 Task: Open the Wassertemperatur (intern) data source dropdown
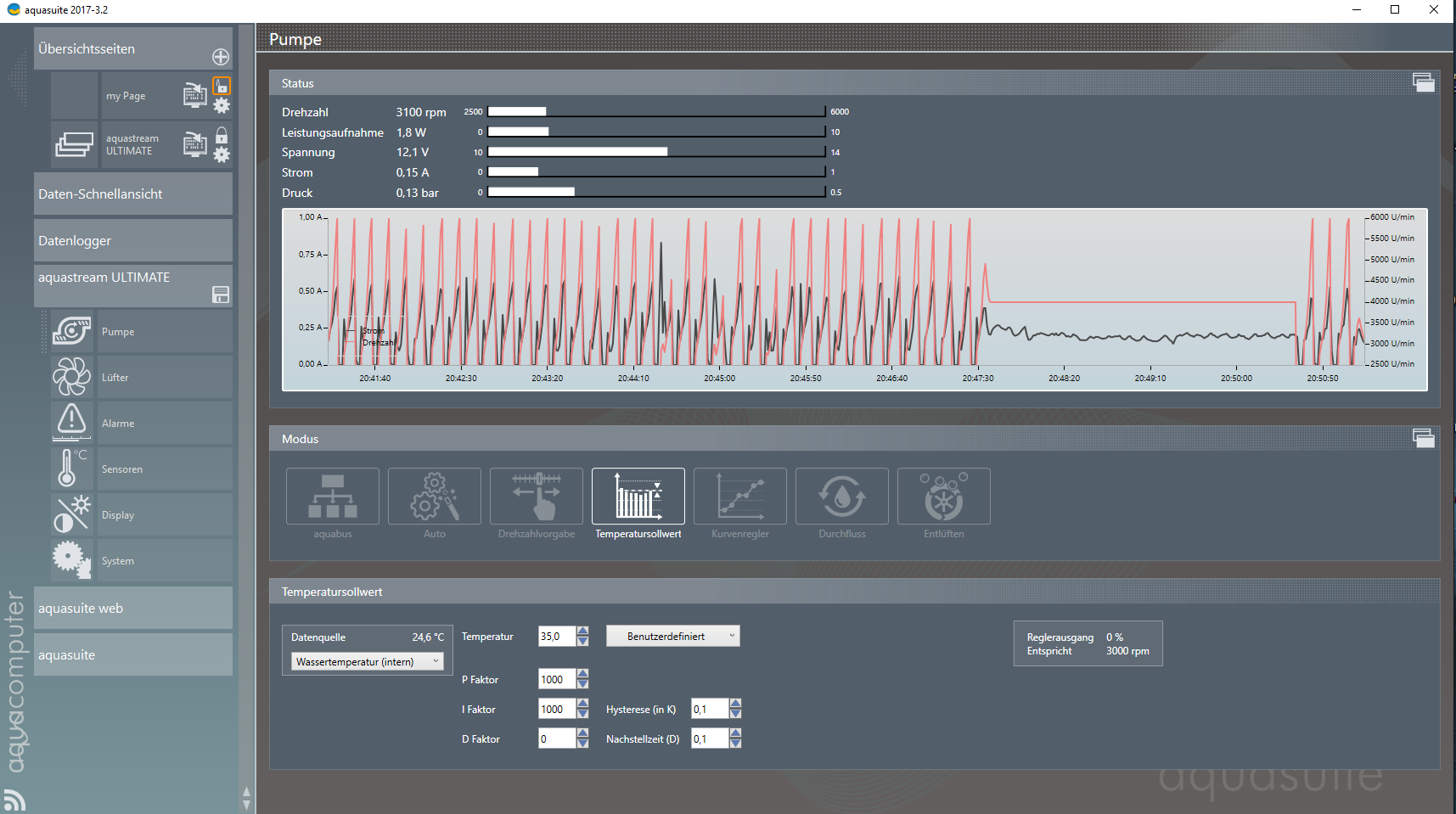(368, 661)
